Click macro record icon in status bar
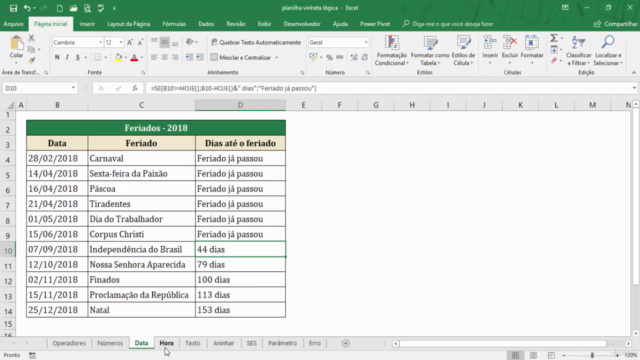The width and height of the screenshot is (640, 360). click(x=32, y=356)
